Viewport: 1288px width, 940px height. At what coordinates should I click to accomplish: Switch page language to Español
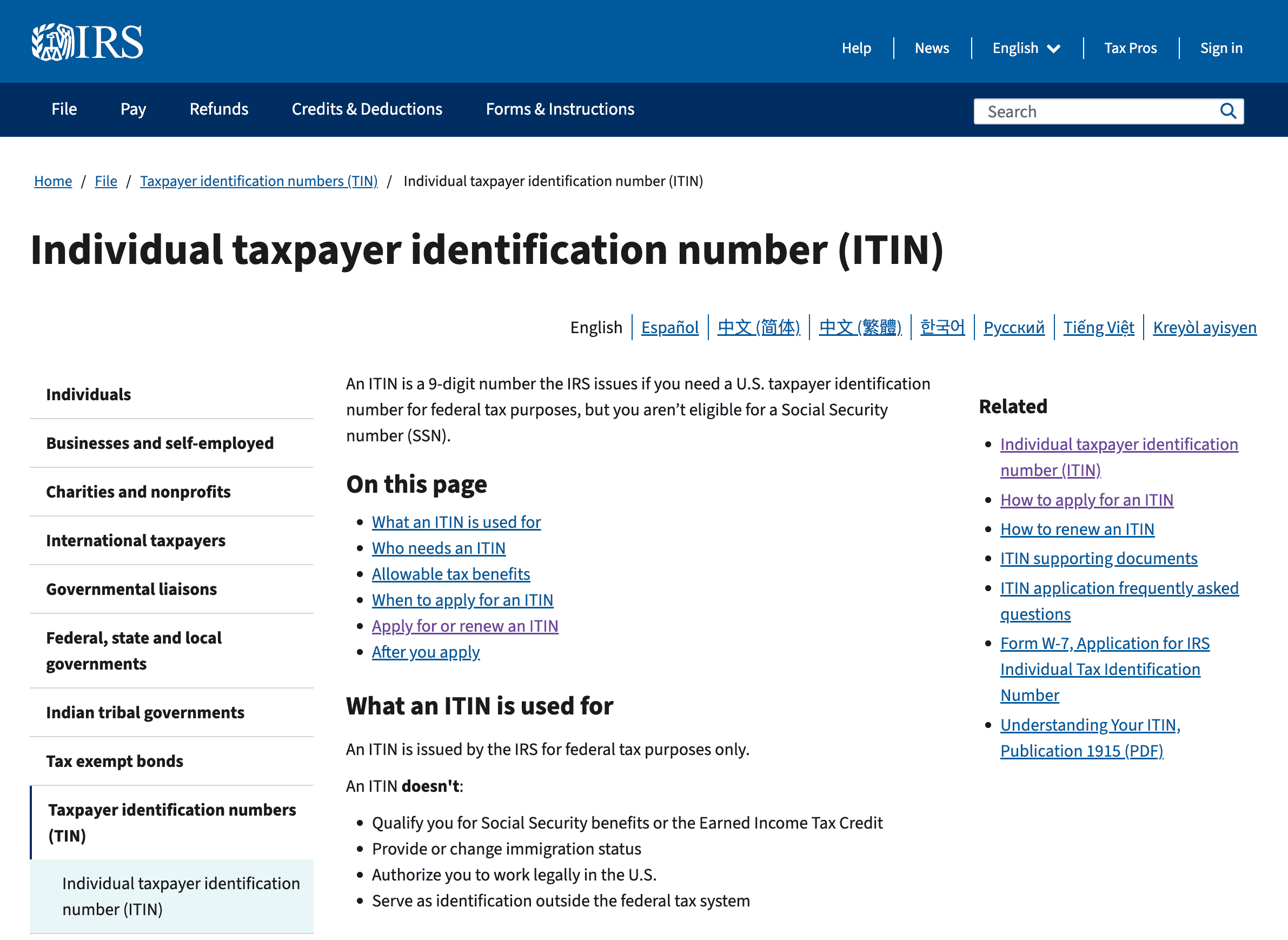click(x=669, y=328)
